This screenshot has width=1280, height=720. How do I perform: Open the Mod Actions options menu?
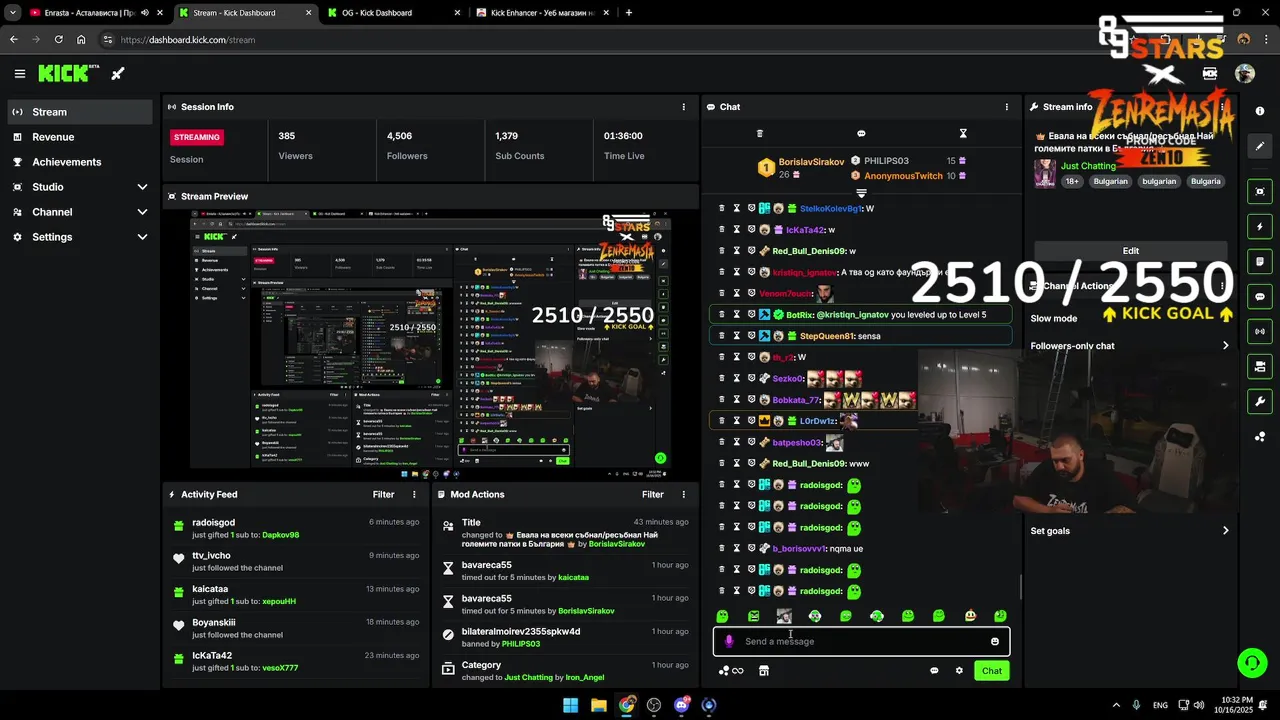pos(684,494)
